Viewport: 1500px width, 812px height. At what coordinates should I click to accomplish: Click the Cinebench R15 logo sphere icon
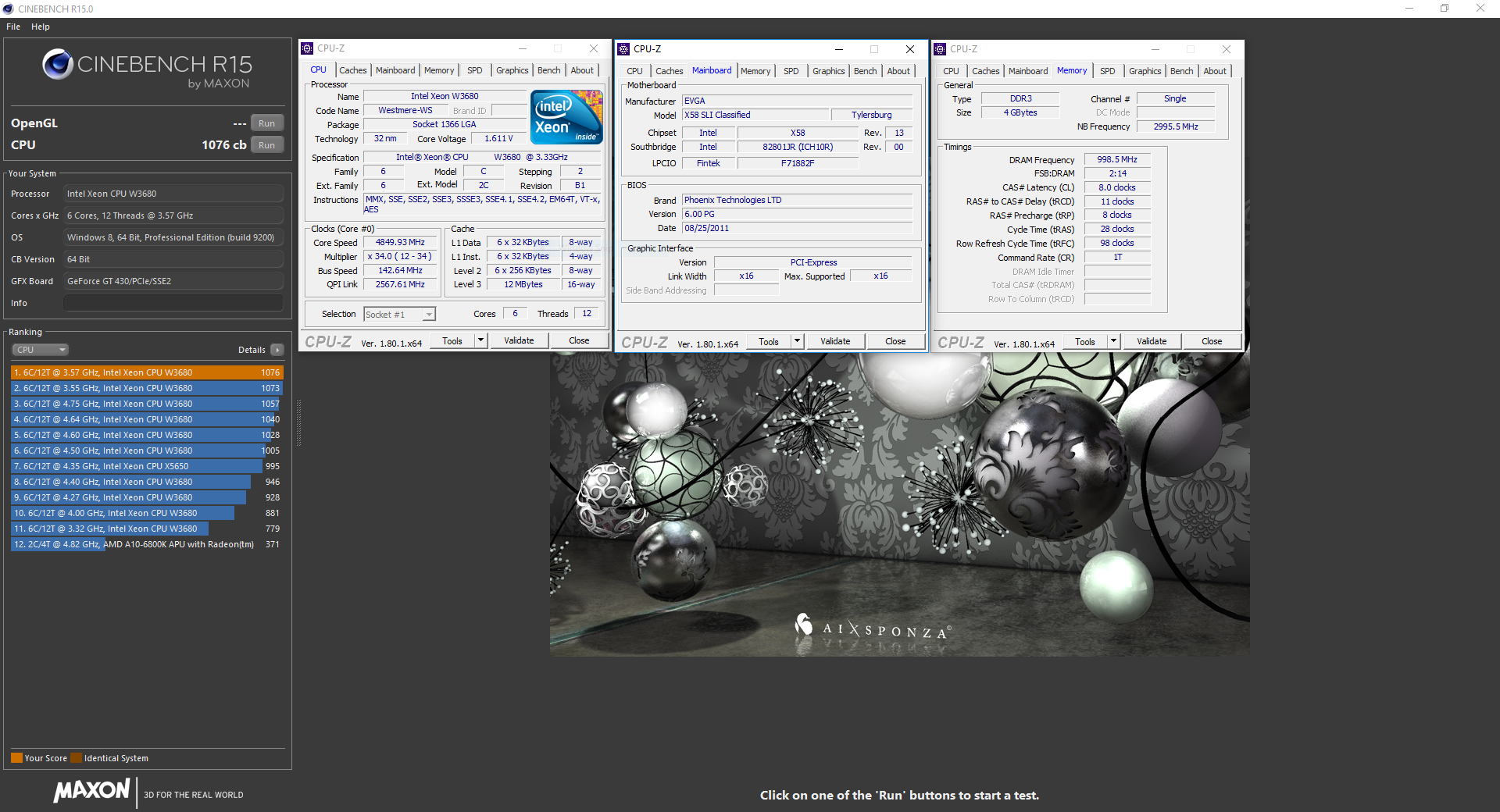coord(58,64)
